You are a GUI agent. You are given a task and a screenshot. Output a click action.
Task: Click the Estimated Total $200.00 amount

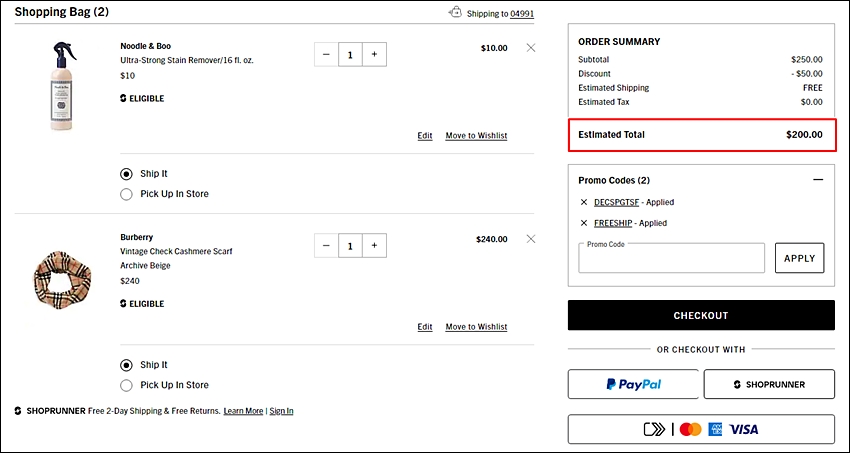(x=804, y=134)
